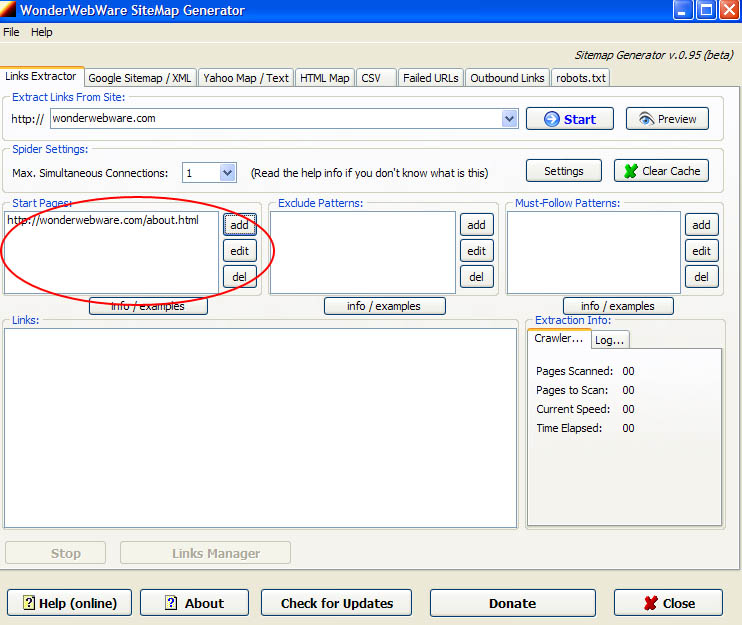This screenshot has width=742, height=625.
Task: Click del button for Exclude Patterns
Action: point(477,277)
